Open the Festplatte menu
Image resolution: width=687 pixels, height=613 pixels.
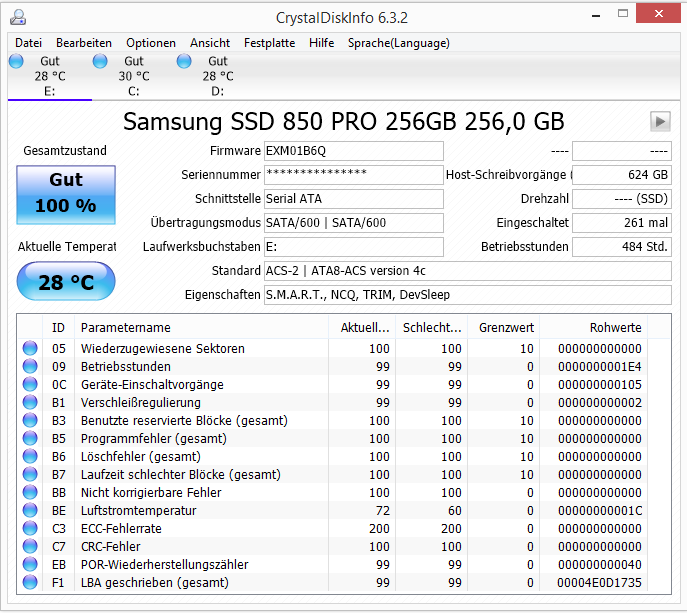point(269,43)
